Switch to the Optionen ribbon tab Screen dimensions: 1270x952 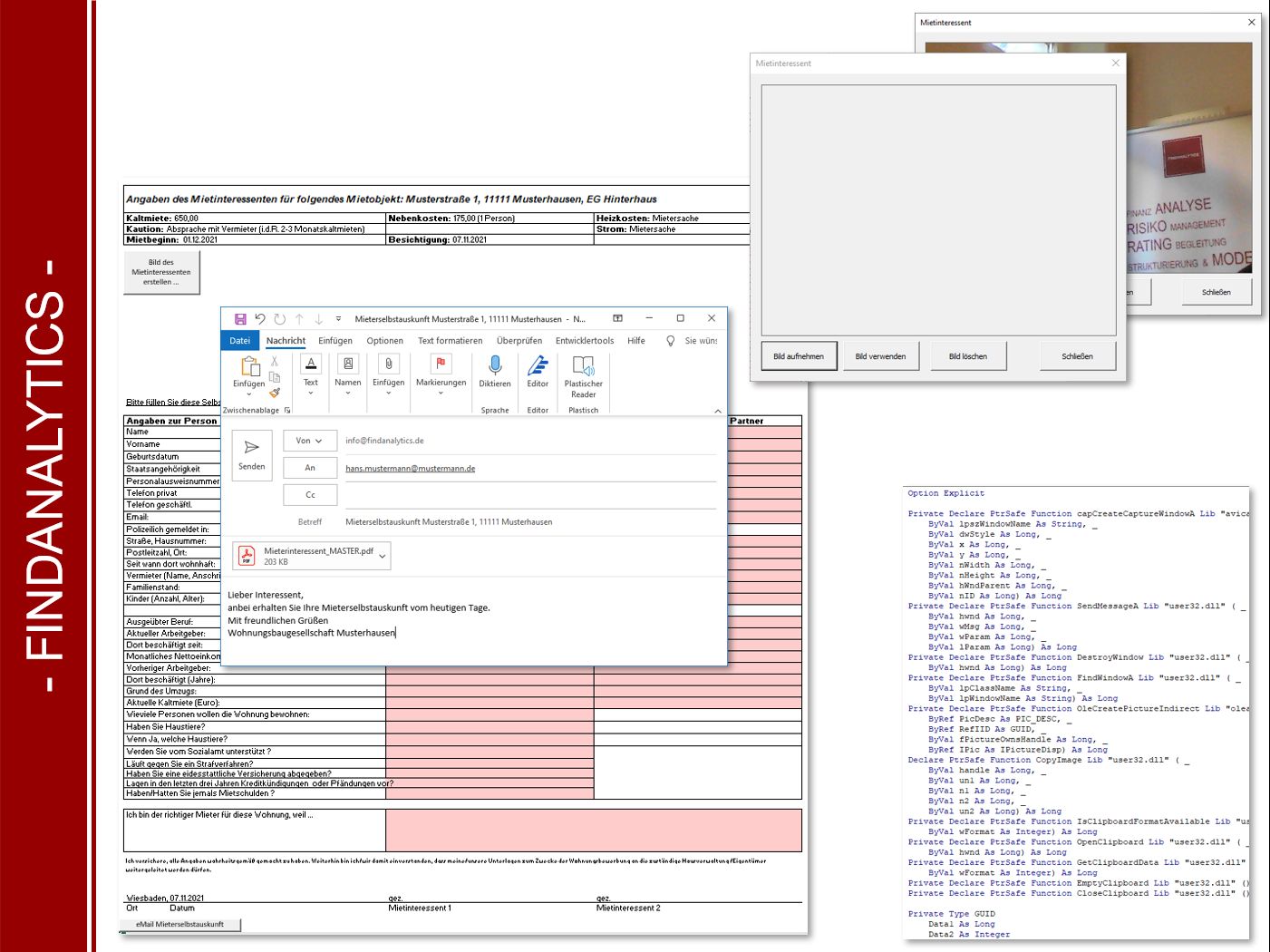coord(384,341)
